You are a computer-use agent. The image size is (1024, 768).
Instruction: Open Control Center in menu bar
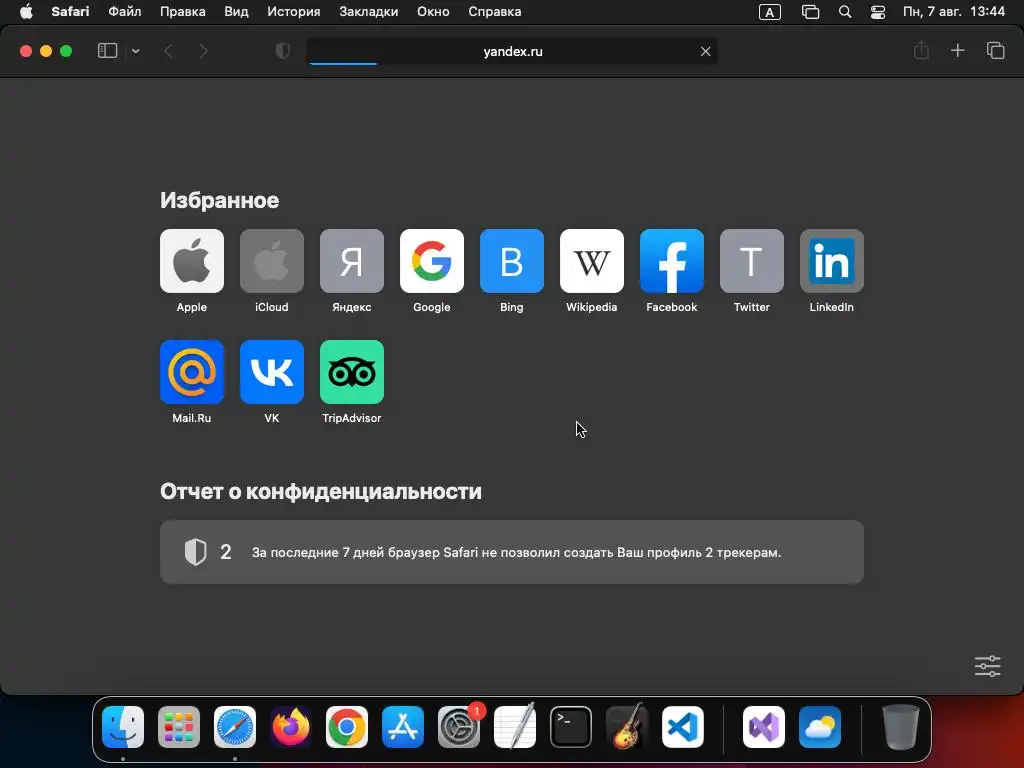point(878,12)
